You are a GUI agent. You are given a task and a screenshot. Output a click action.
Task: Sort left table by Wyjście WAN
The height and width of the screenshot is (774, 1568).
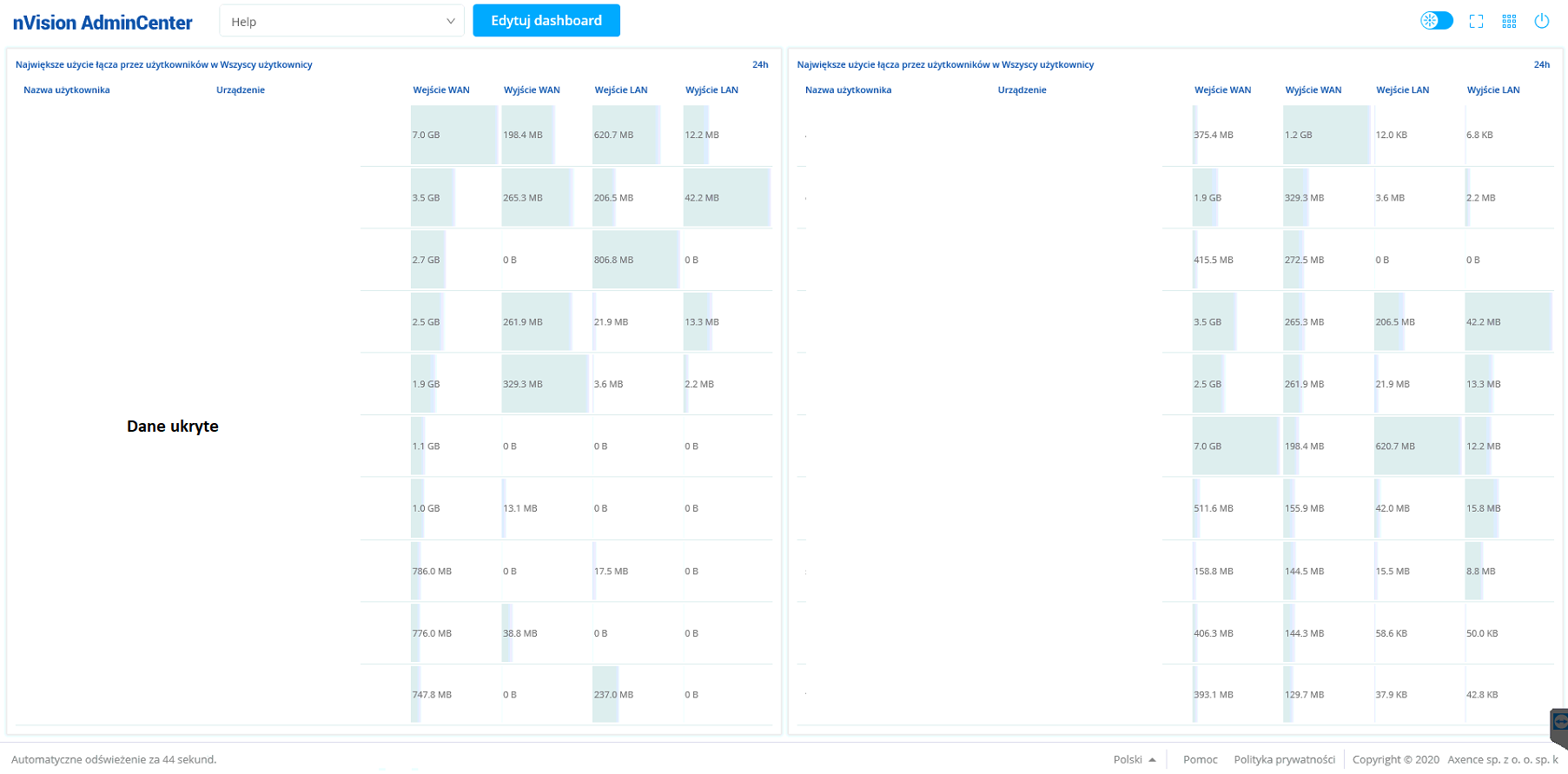click(x=532, y=90)
